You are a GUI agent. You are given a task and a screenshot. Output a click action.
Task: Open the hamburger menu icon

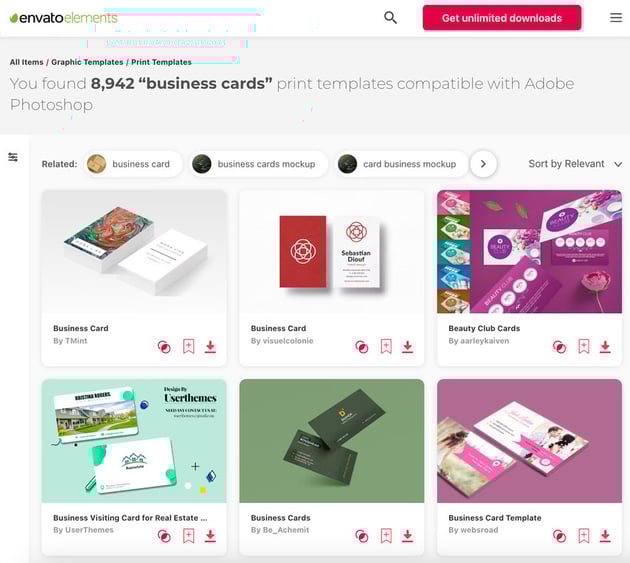(x=616, y=18)
